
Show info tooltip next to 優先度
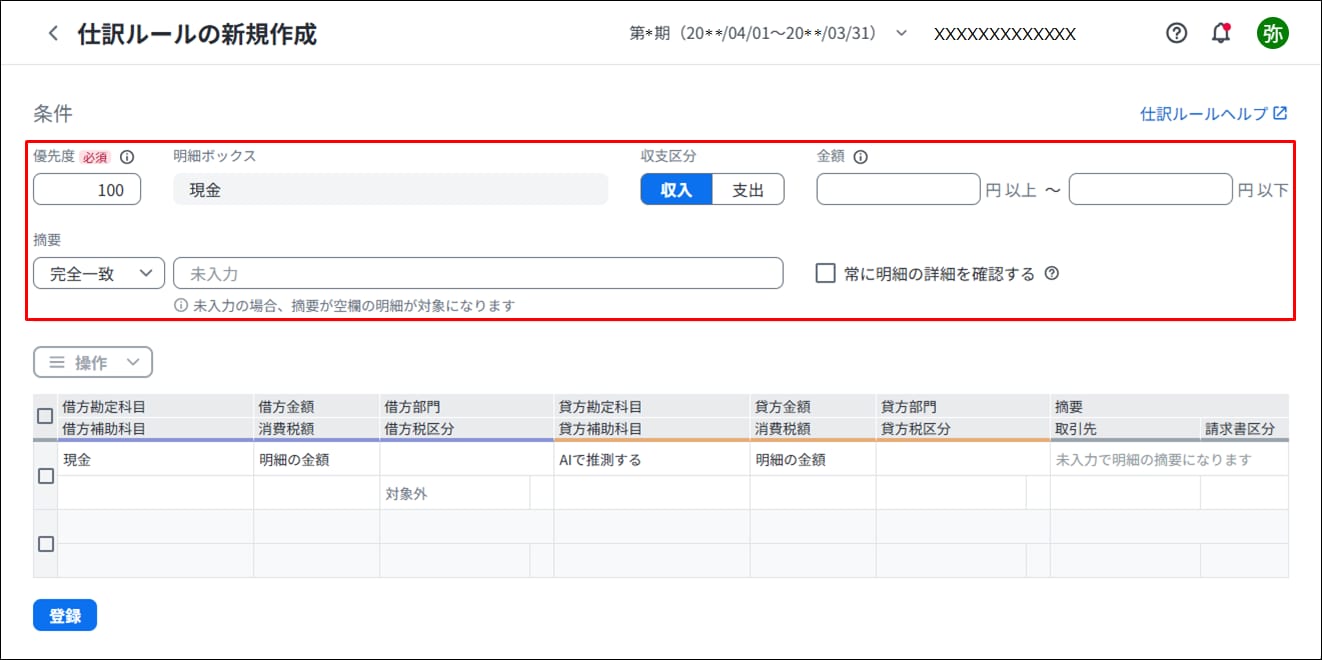(x=127, y=157)
